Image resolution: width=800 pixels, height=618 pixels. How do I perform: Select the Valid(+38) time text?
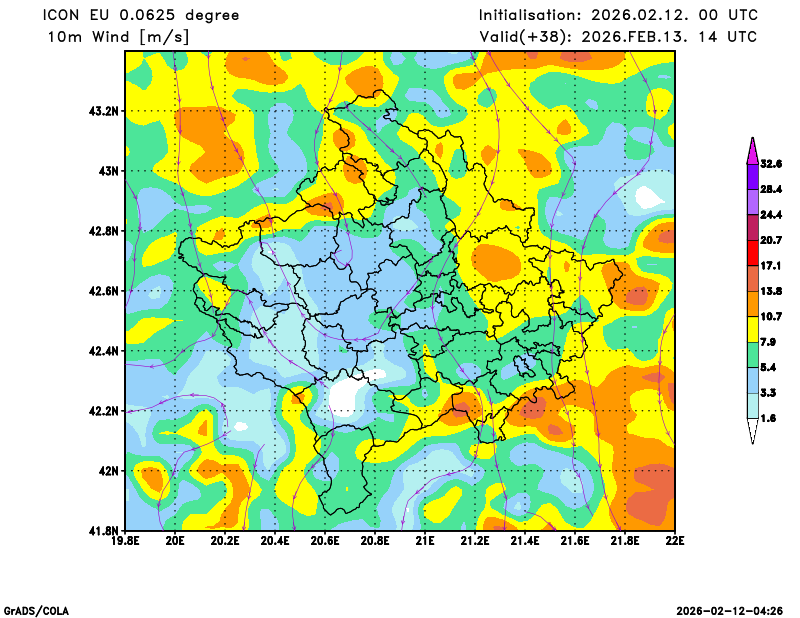[x=618, y=37]
